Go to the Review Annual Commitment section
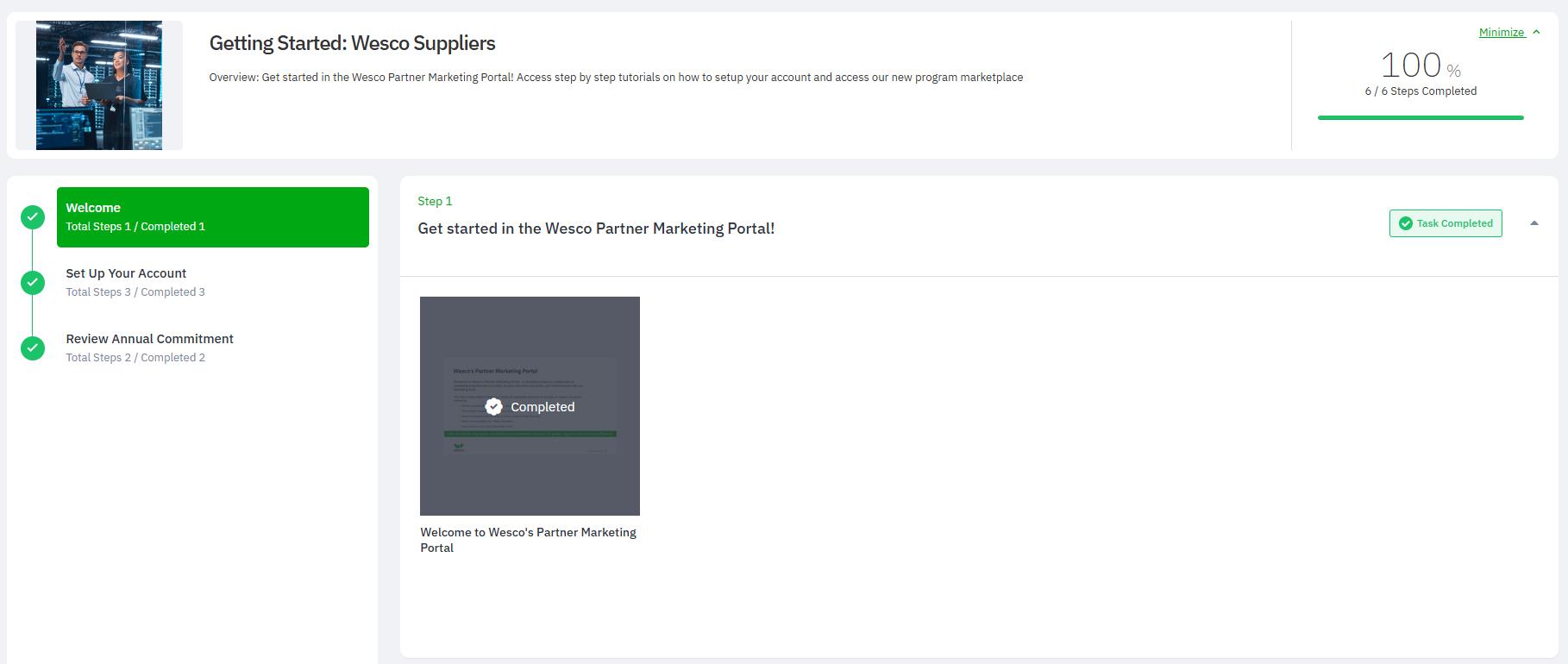This screenshot has width=1568, height=664. click(149, 339)
